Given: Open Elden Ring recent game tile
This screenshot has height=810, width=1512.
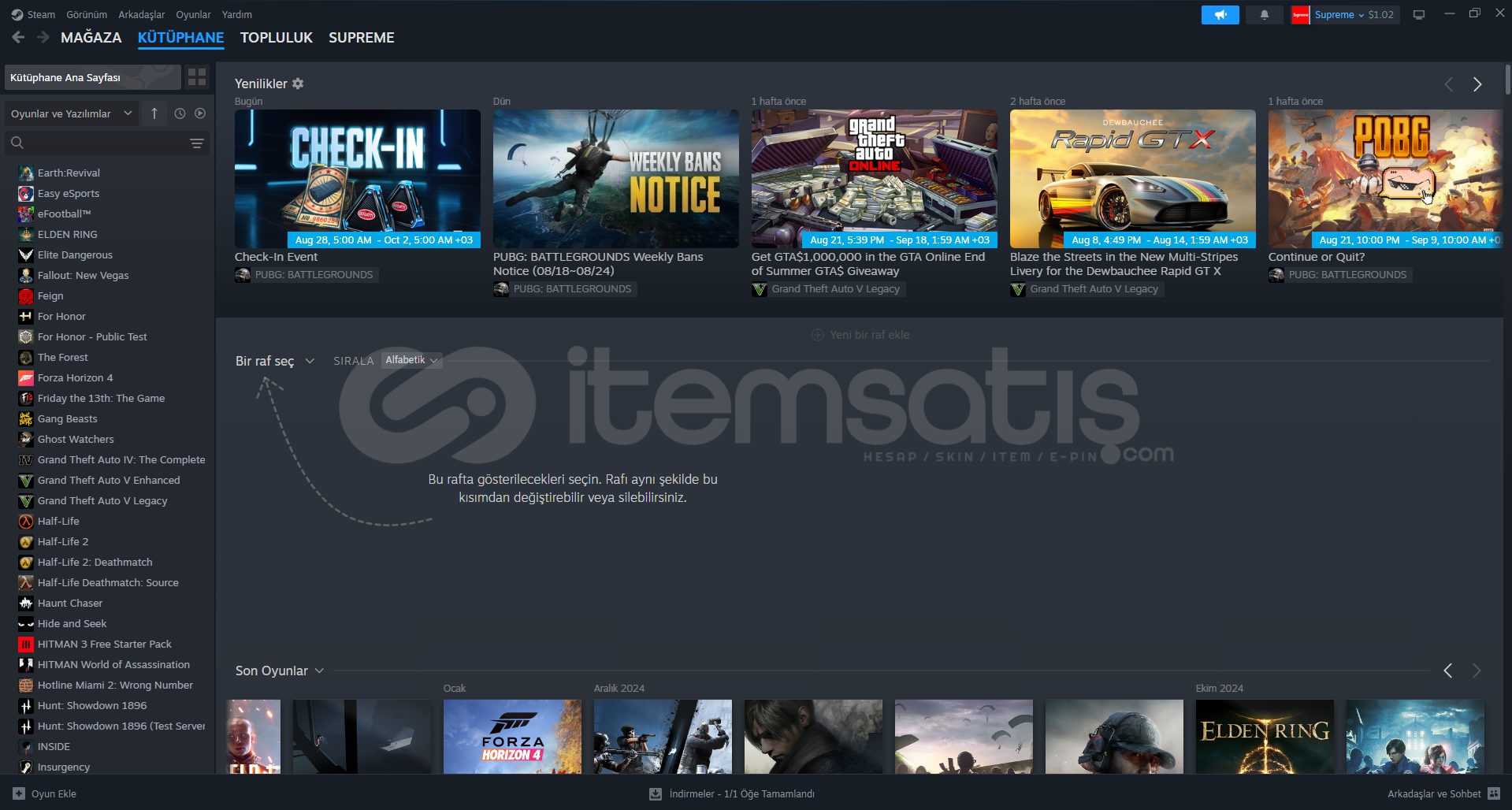Looking at the screenshot, I should click(x=1265, y=736).
